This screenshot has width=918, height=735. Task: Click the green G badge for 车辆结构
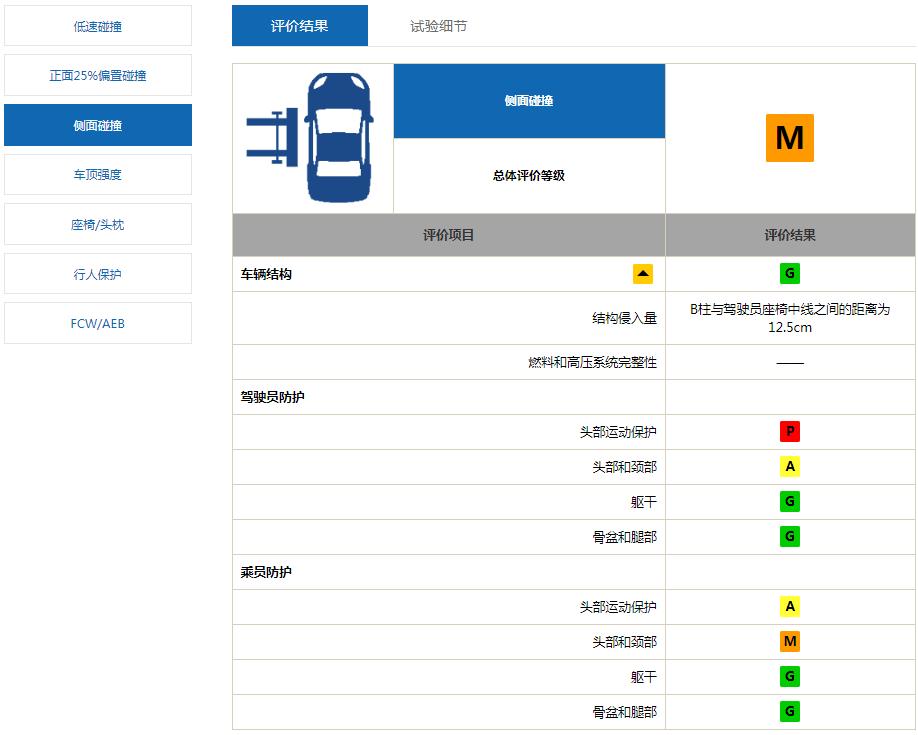(x=790, y=272)
